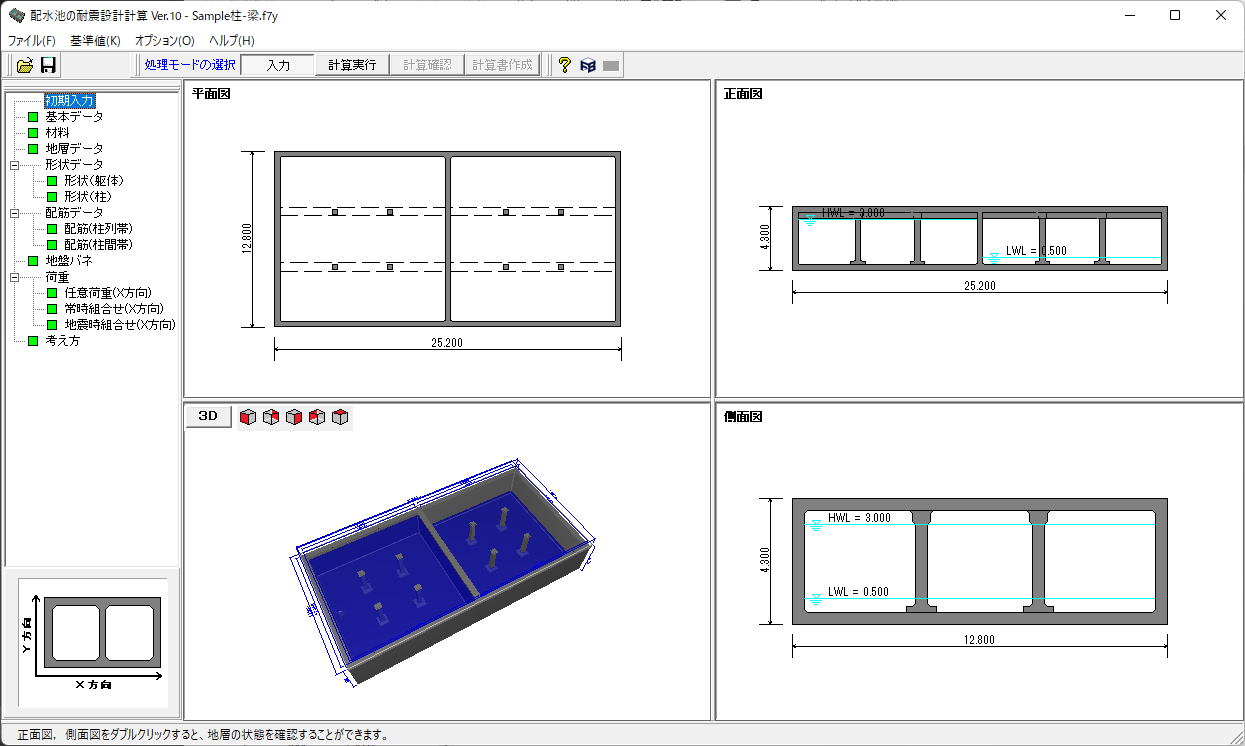This screenshot has width=1245, height=746.
Task: Click the 25.200 dimension in 平面図
Action: pyautogui.click(x=448, y=343)
